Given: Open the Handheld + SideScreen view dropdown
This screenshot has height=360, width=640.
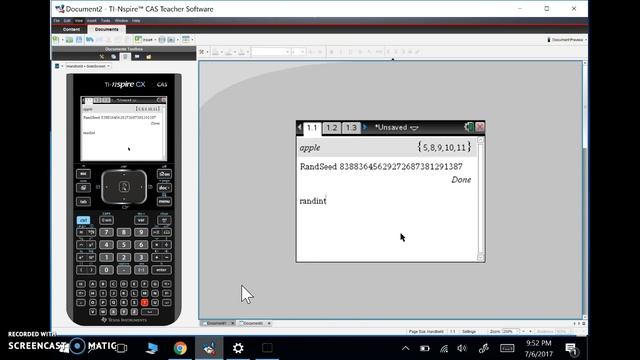Looking at the screenshot, I should click(x=88, y=66).
